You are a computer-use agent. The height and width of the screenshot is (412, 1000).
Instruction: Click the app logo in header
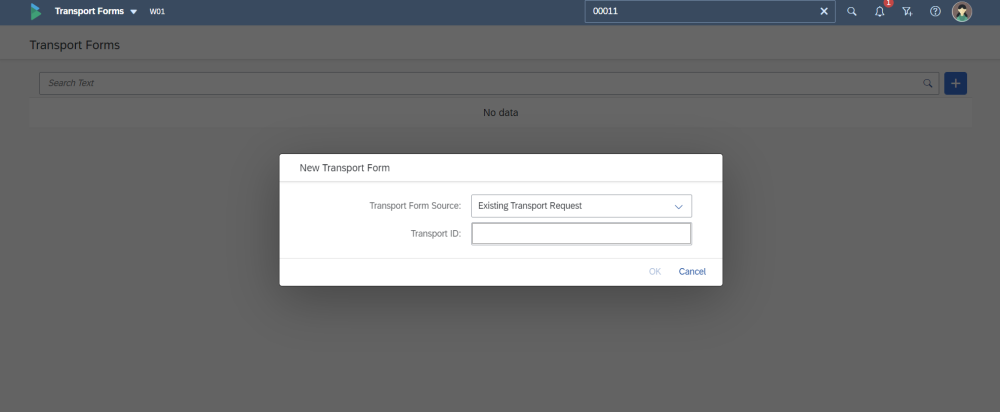[x=36, y=12]
